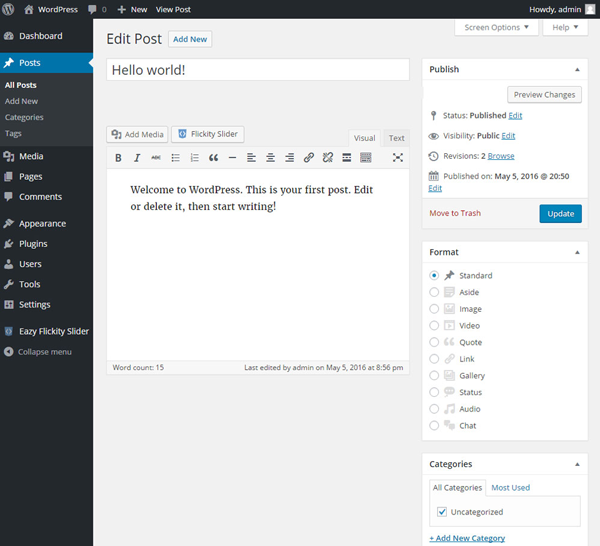Insert a blockquote
Viewport: 600px width, 546px height.
coord(214,158)
